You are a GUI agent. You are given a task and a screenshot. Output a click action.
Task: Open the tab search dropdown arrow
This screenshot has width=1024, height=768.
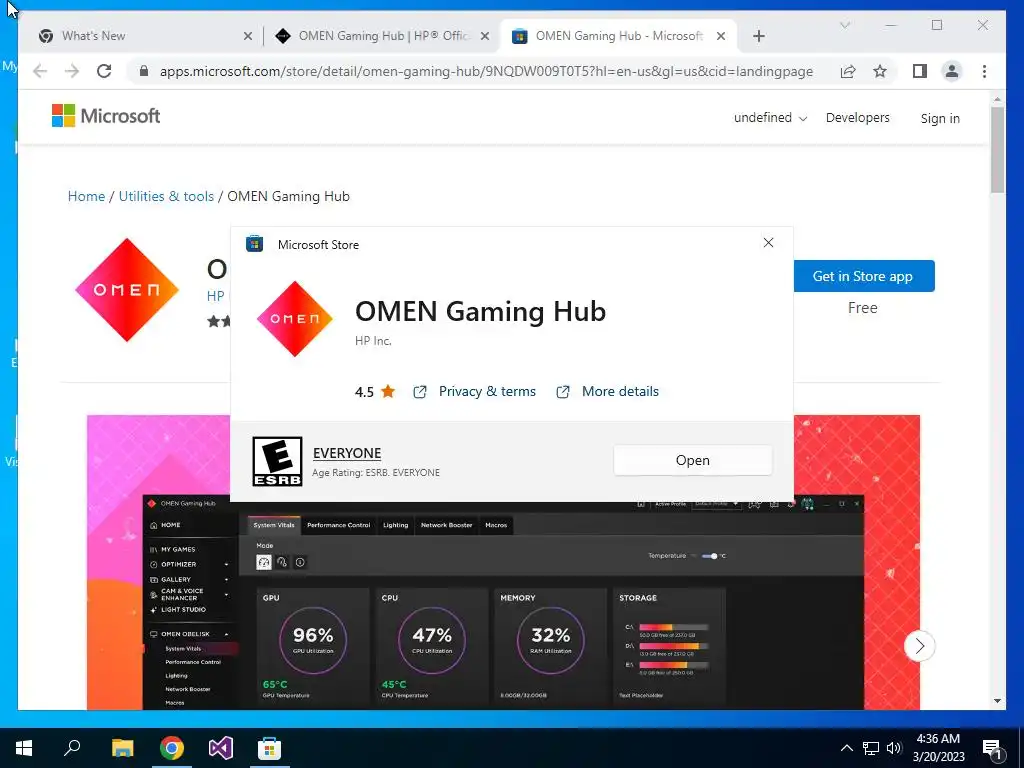pos(844,25)
